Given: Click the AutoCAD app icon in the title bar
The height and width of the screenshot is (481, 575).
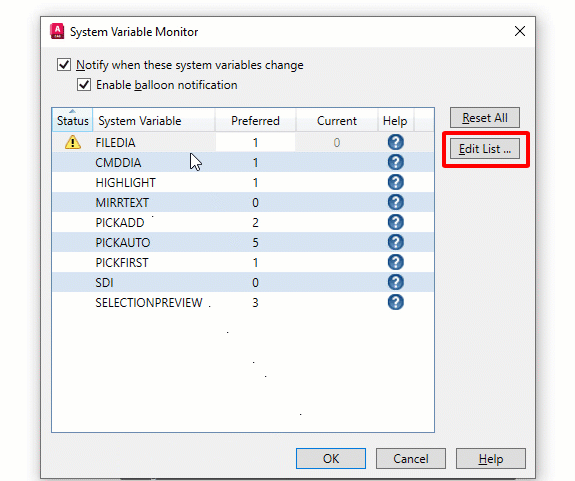Looking at the screenshot, I should coord(57,31).
